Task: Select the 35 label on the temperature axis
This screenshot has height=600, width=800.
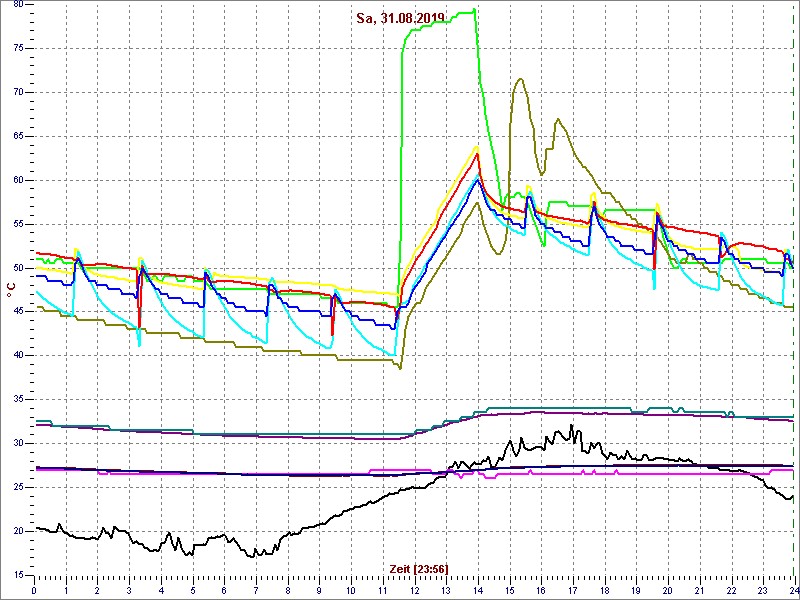Action: coord(19,399)
